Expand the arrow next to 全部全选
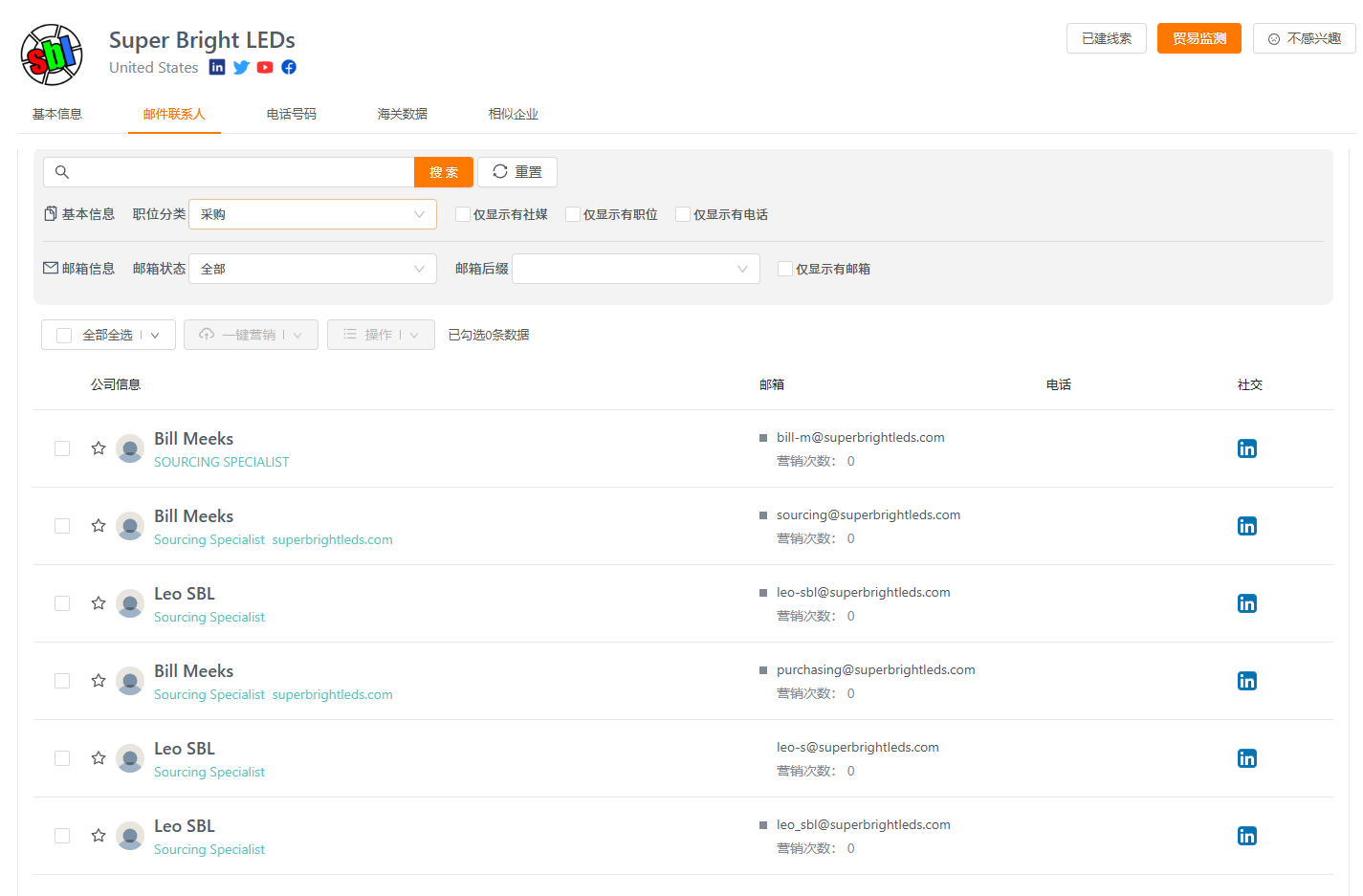 click(x=155, y=335)
